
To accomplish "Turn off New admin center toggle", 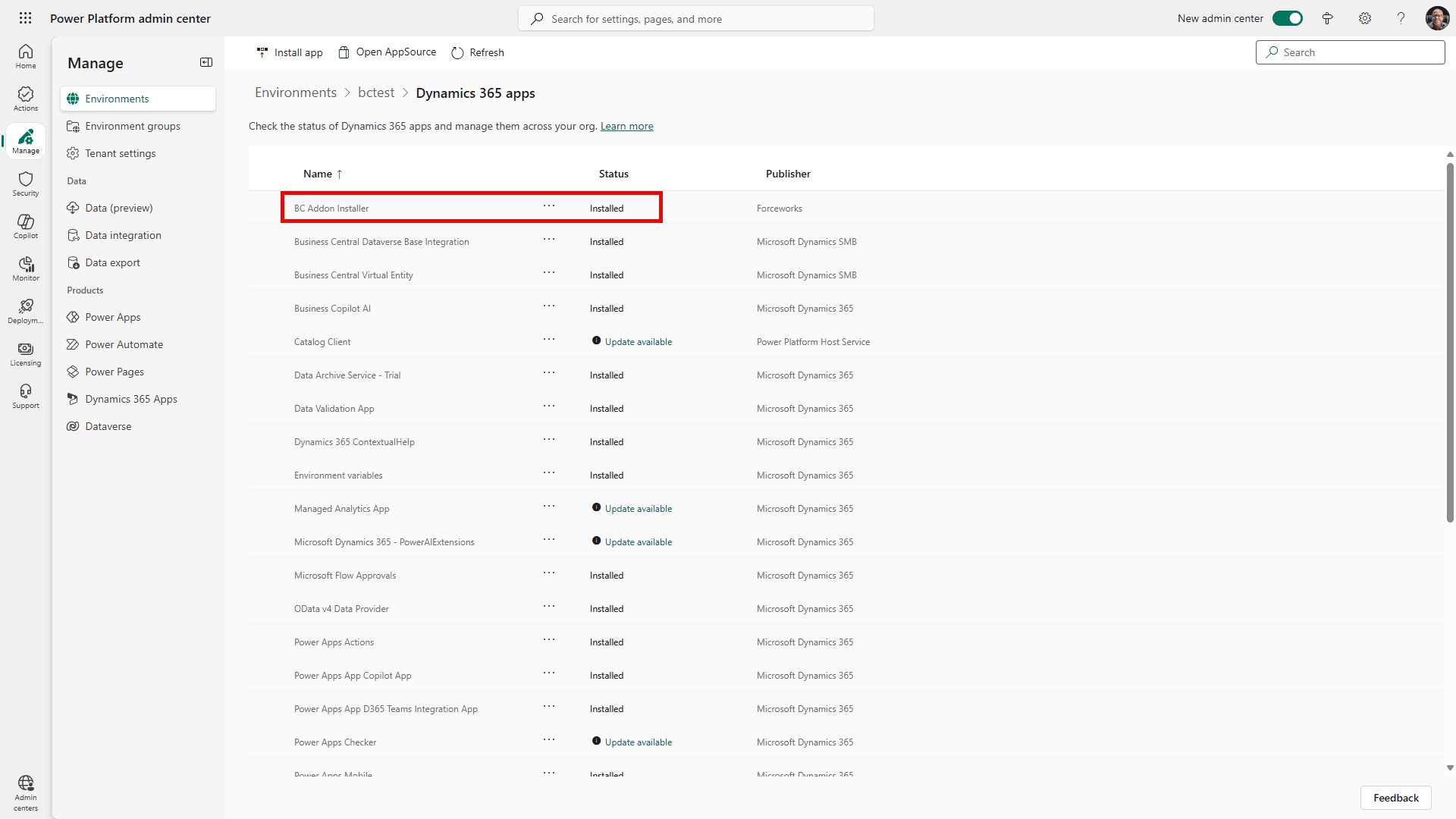I will 1287,18.
